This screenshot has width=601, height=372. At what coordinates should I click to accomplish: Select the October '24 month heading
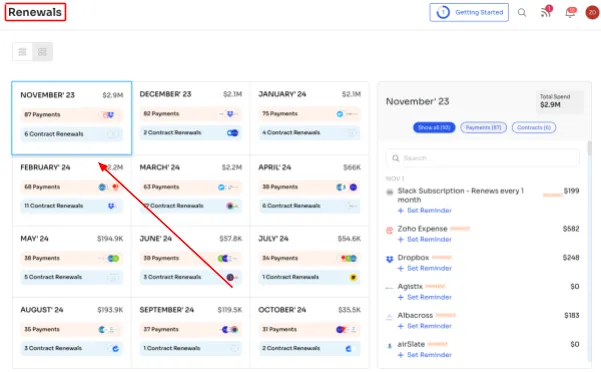[x=282, y=310]
